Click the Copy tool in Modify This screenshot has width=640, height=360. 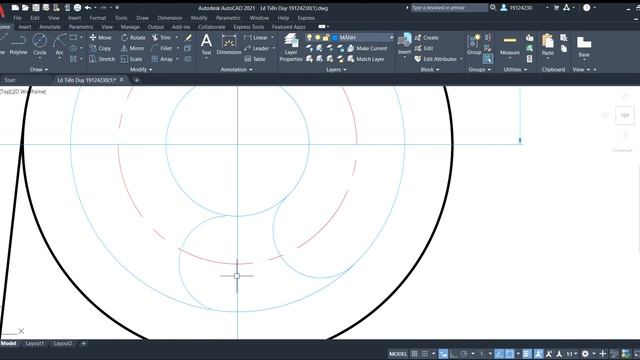[x=100, y=48]
